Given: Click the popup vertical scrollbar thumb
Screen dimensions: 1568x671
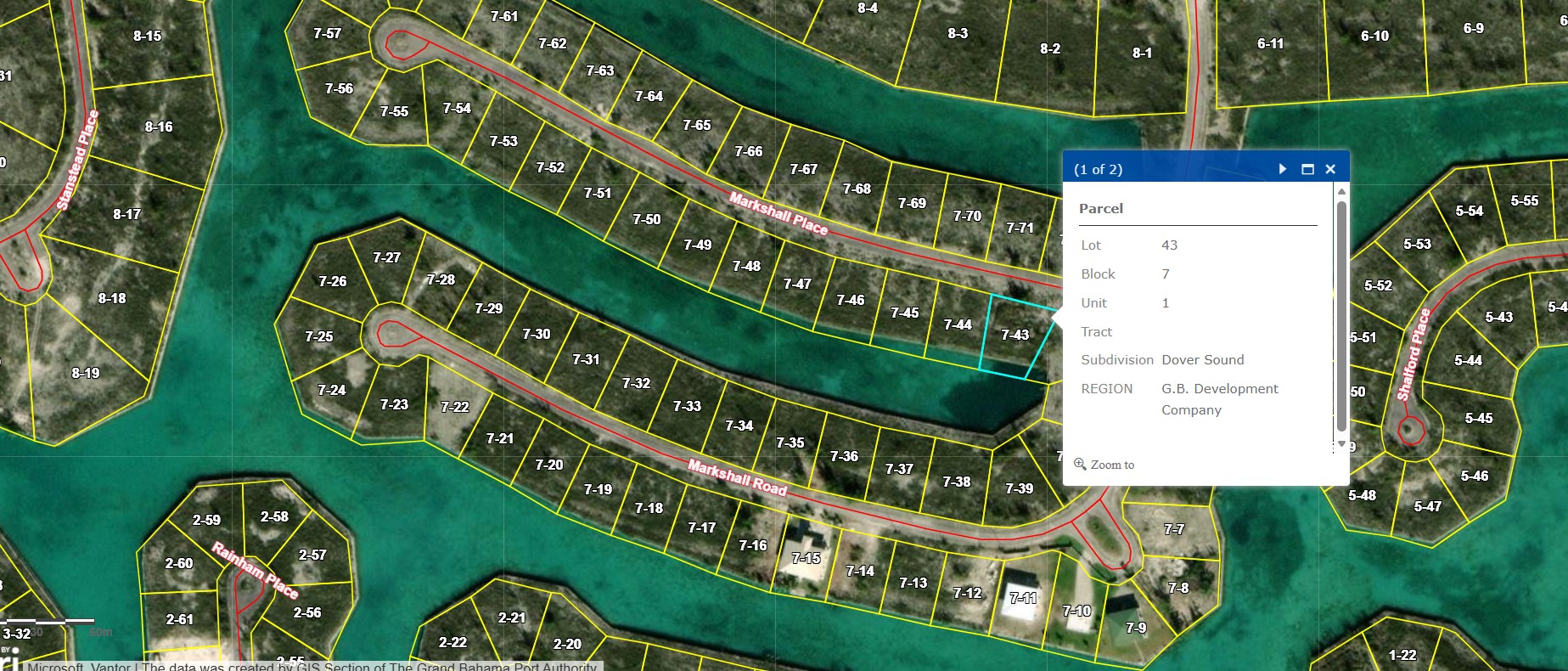Looking at the screenshot, I should click(1341, 314).
